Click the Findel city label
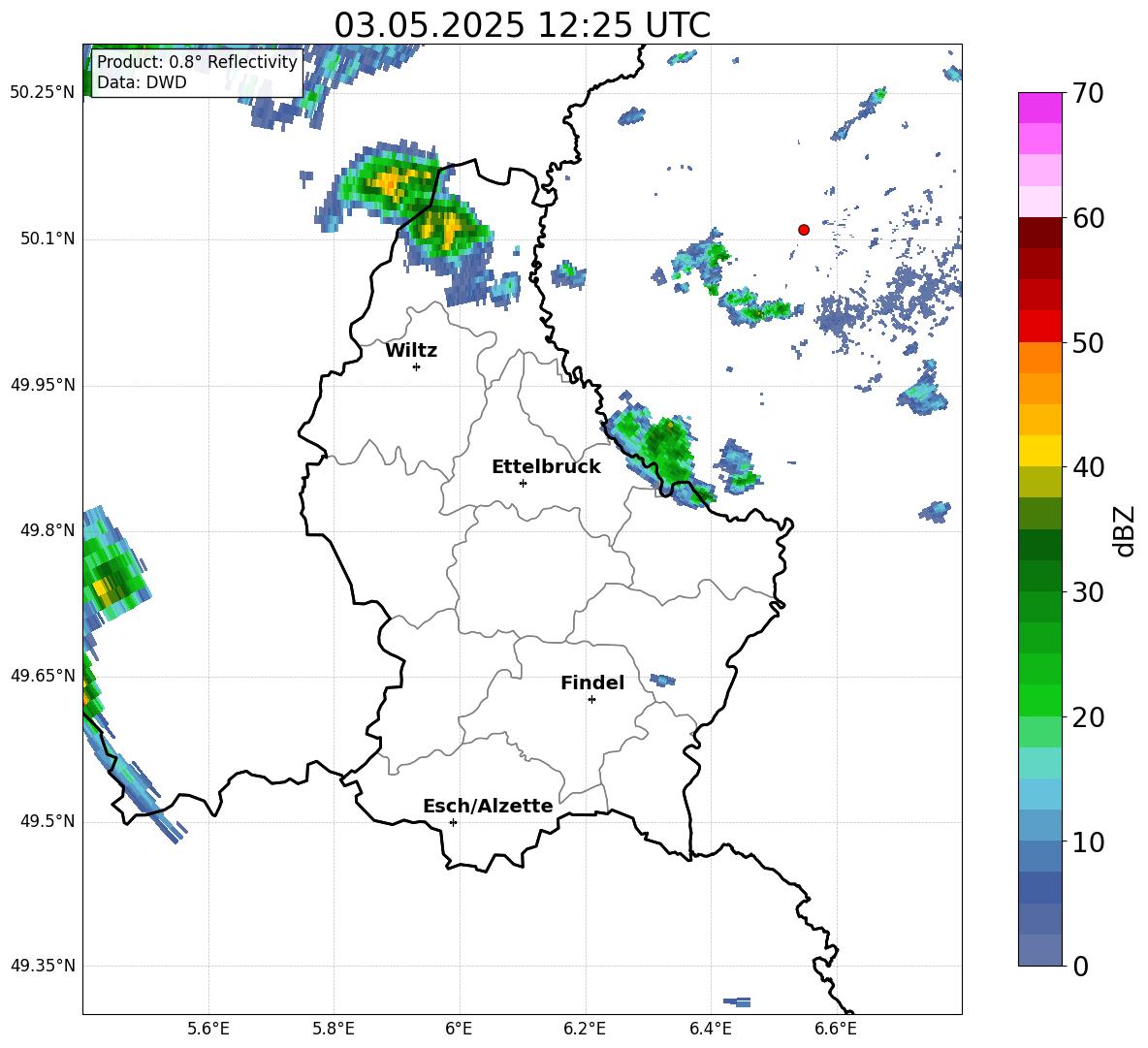 coord(592,683)
